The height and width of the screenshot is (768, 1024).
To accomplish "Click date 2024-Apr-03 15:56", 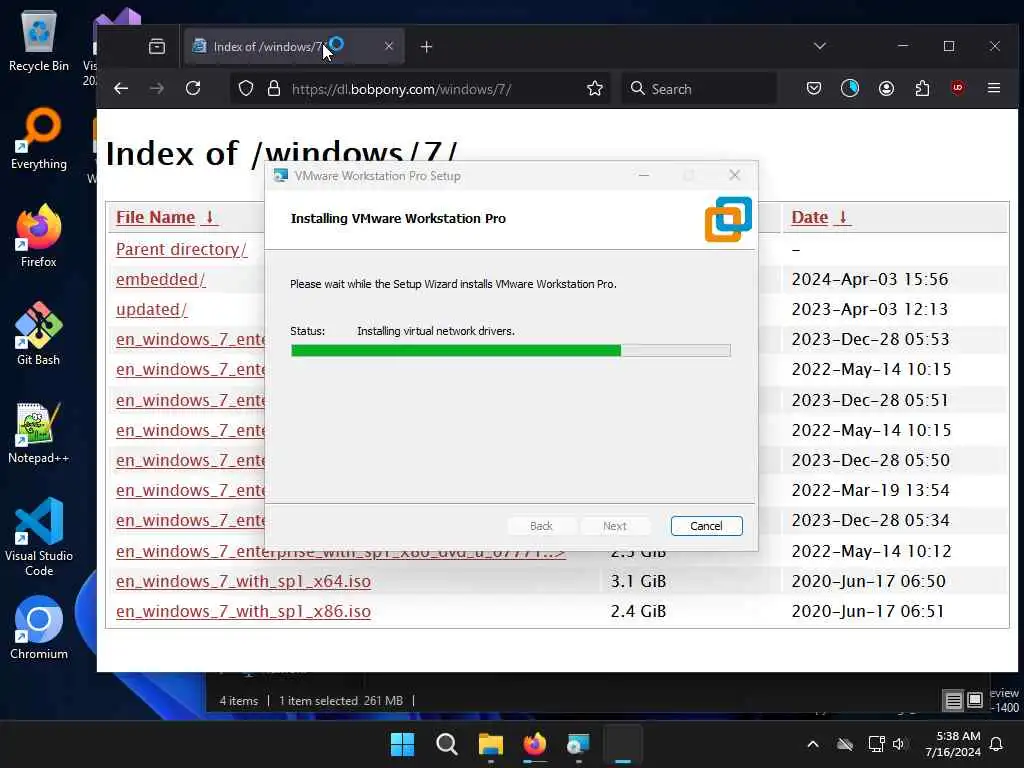I will click(x=869, y=280).
